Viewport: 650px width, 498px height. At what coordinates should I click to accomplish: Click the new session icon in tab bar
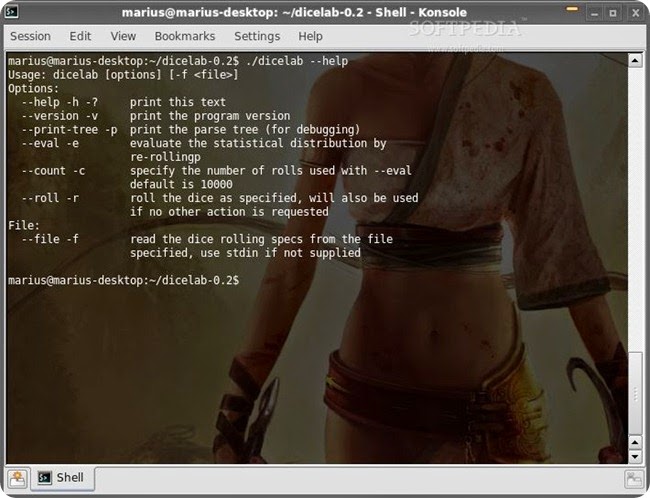(x=17, y=479)
